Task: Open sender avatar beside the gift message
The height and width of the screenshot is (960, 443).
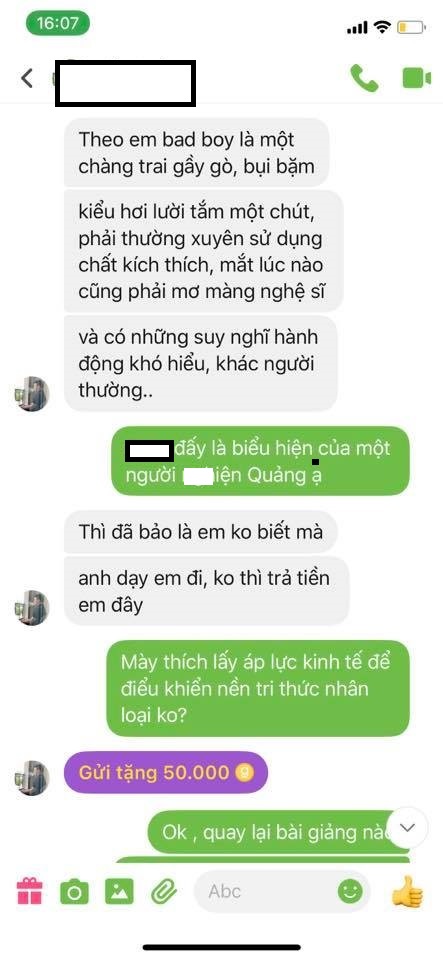Action: [x=32, y=778]
